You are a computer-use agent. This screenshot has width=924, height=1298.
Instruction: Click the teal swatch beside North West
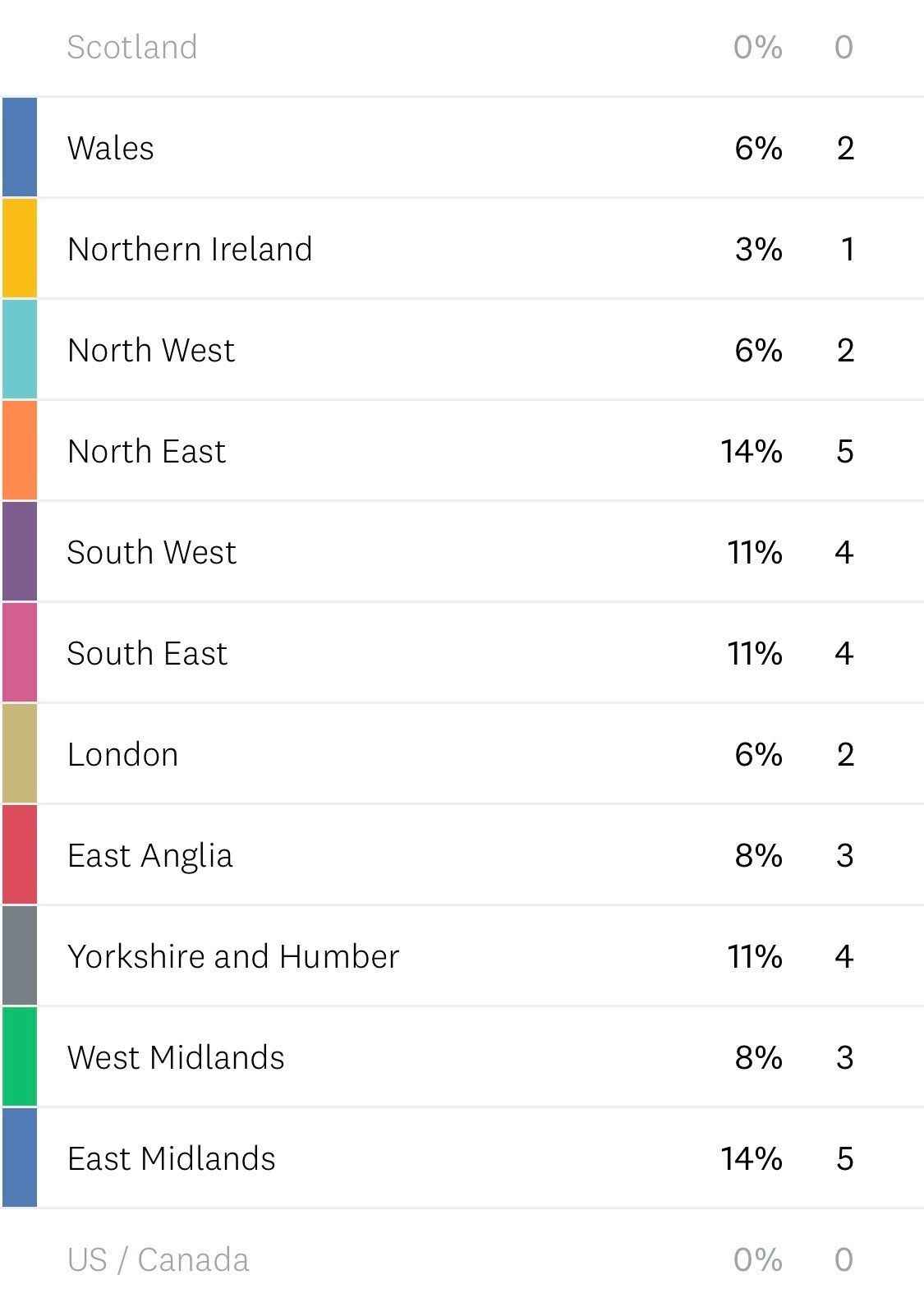pos(20,350)
